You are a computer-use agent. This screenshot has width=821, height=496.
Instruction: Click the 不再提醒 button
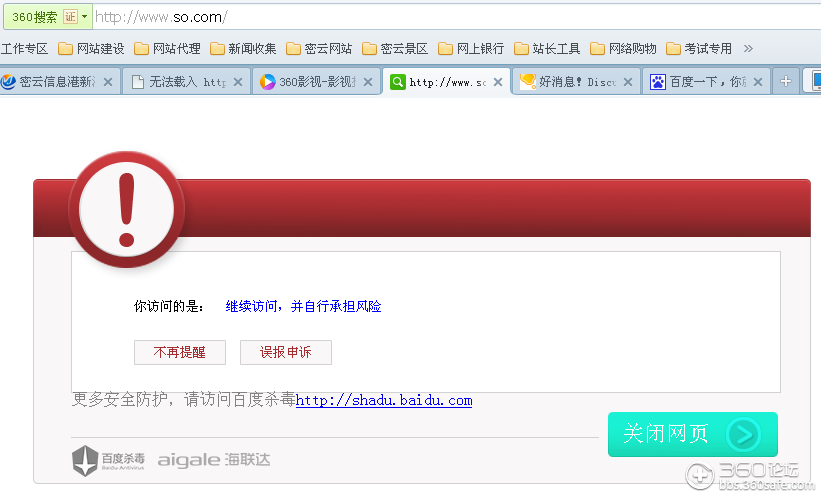[180, 352]
